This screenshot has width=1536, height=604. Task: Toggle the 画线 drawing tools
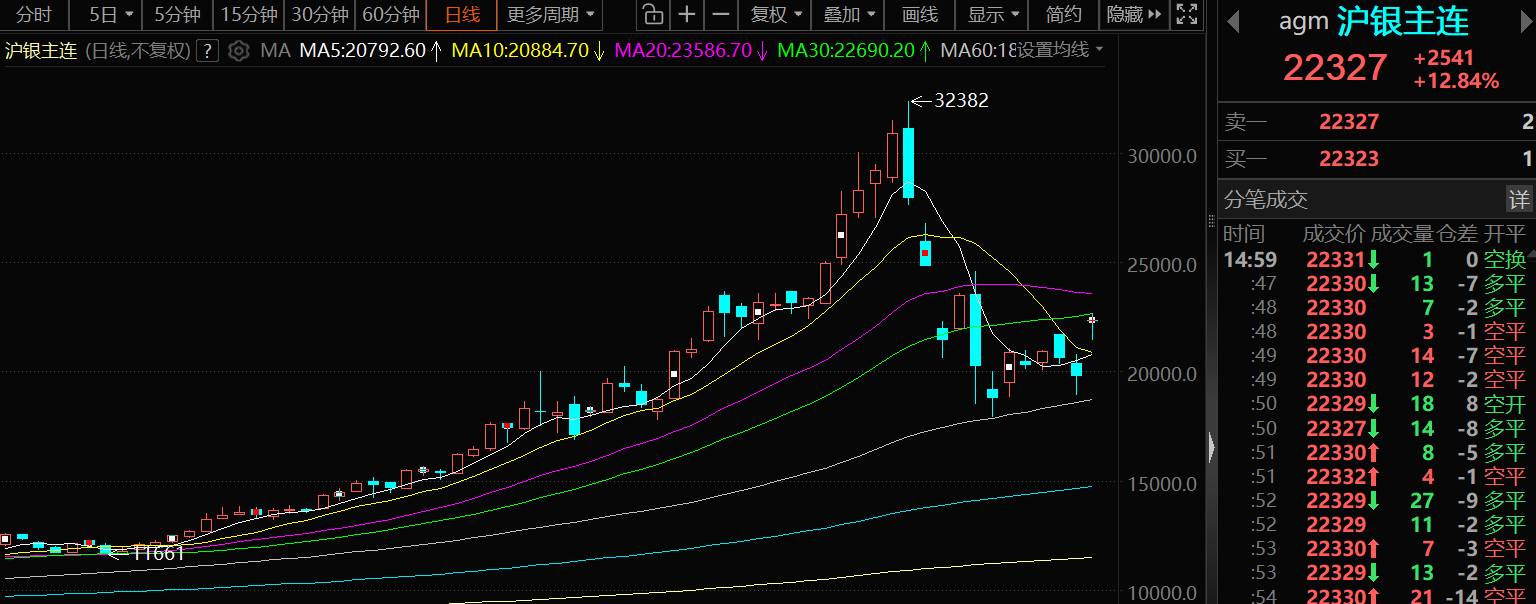920,15
